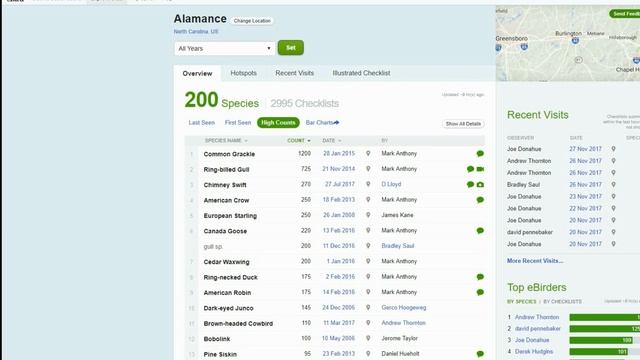This screenshot has width=640, height=360.
Task: Click Andrew Thornton's green species bar
Action: pyautogui.click(x=604, y=317)
